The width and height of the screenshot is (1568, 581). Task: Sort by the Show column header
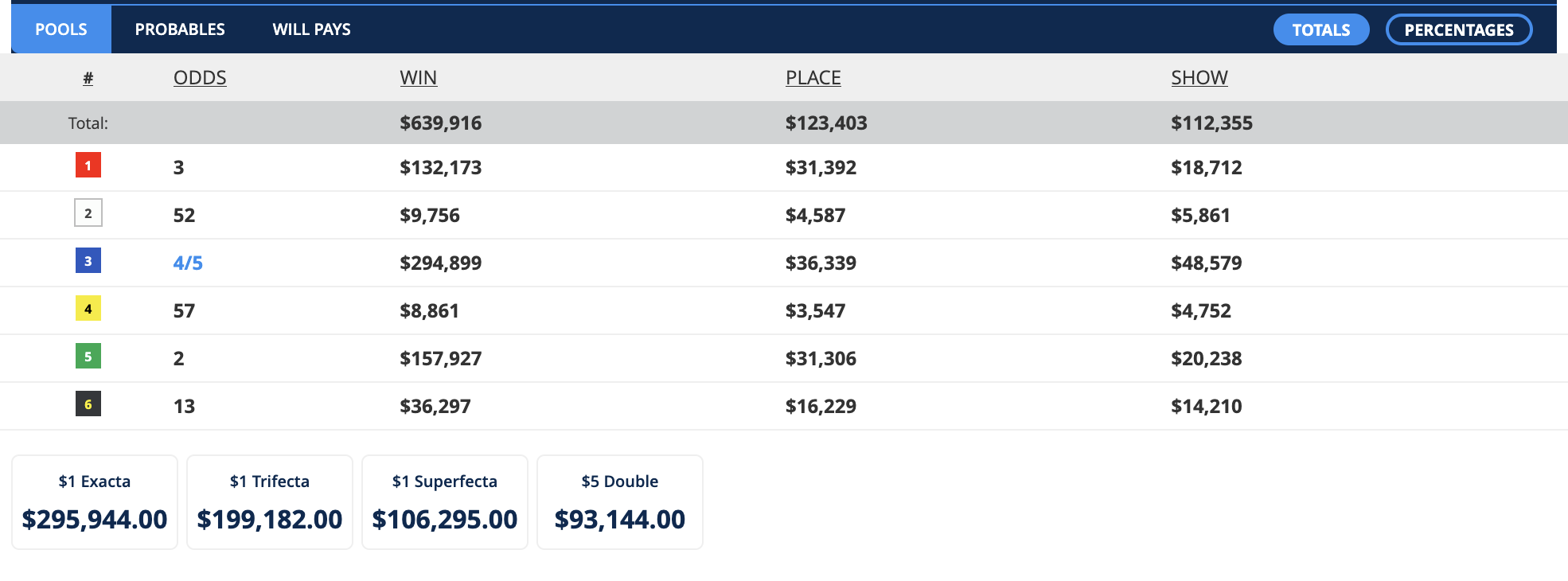(1199, 78)
